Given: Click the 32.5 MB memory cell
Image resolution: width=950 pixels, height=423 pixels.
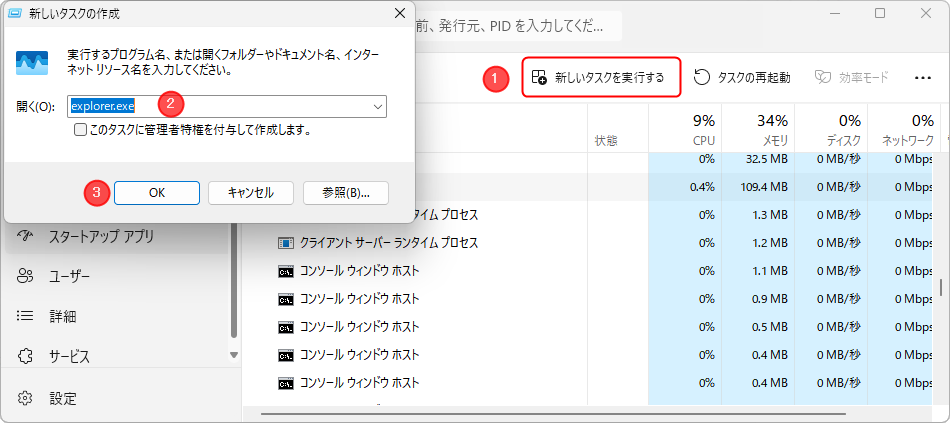Looking at the screenshot, I should [758, 159].
